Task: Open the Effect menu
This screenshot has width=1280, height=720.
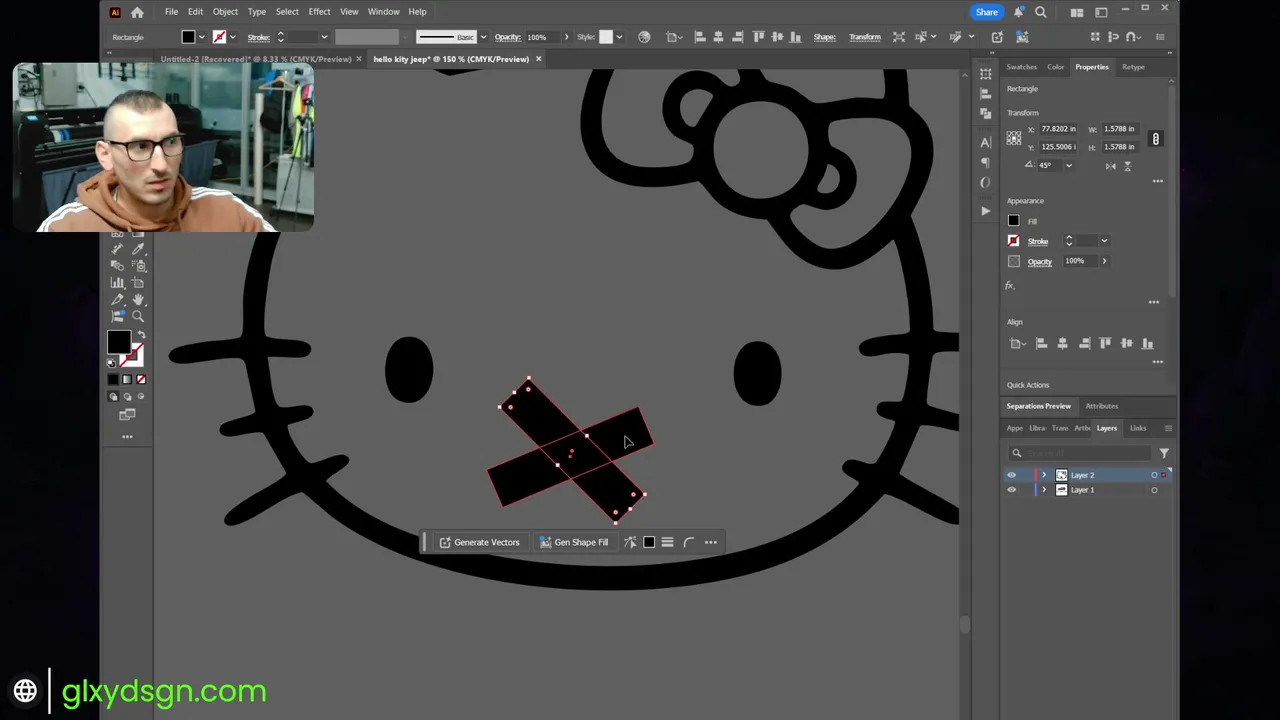Action: (319, 12)
